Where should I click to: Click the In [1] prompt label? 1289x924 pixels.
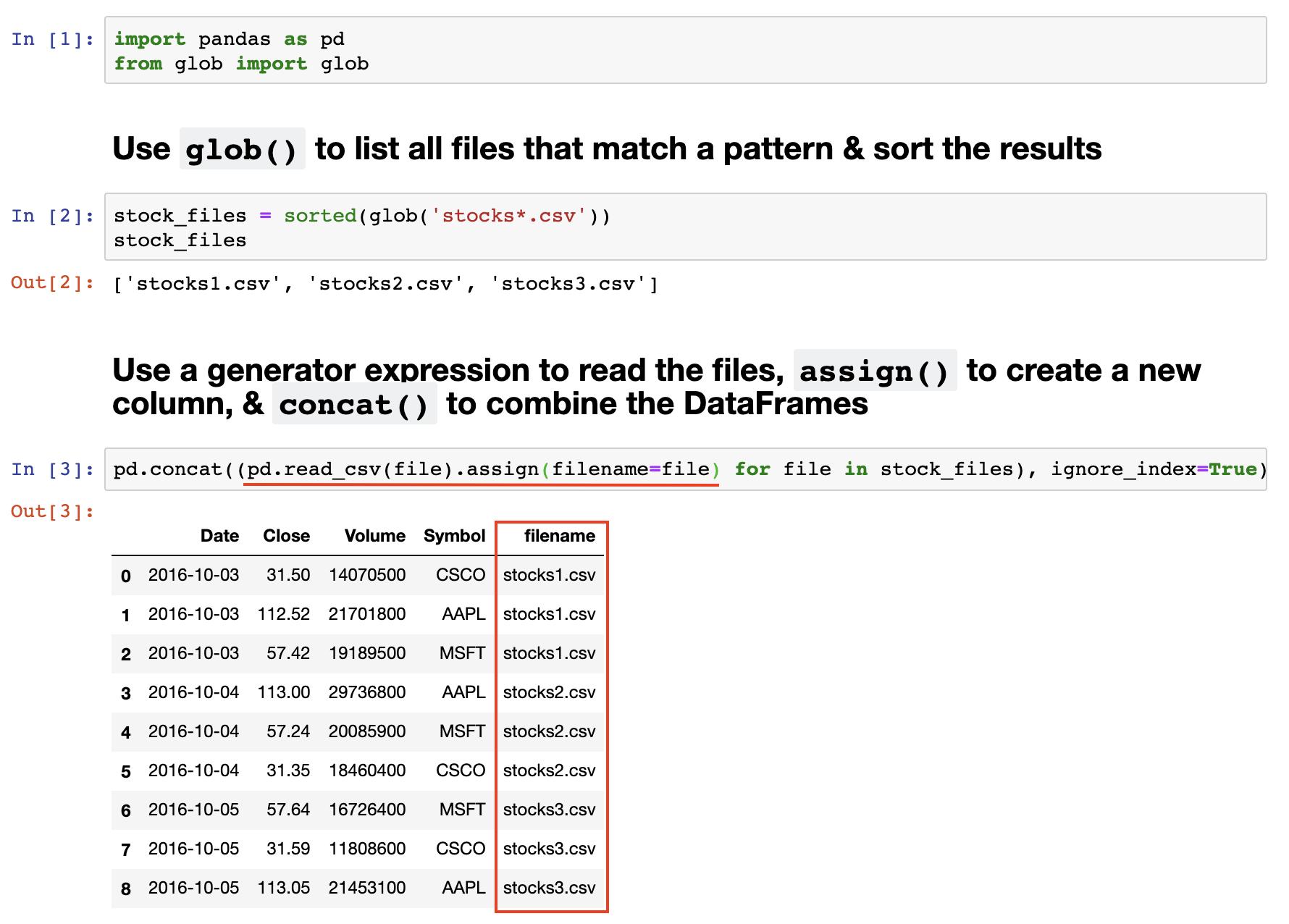tap(53, 39)
